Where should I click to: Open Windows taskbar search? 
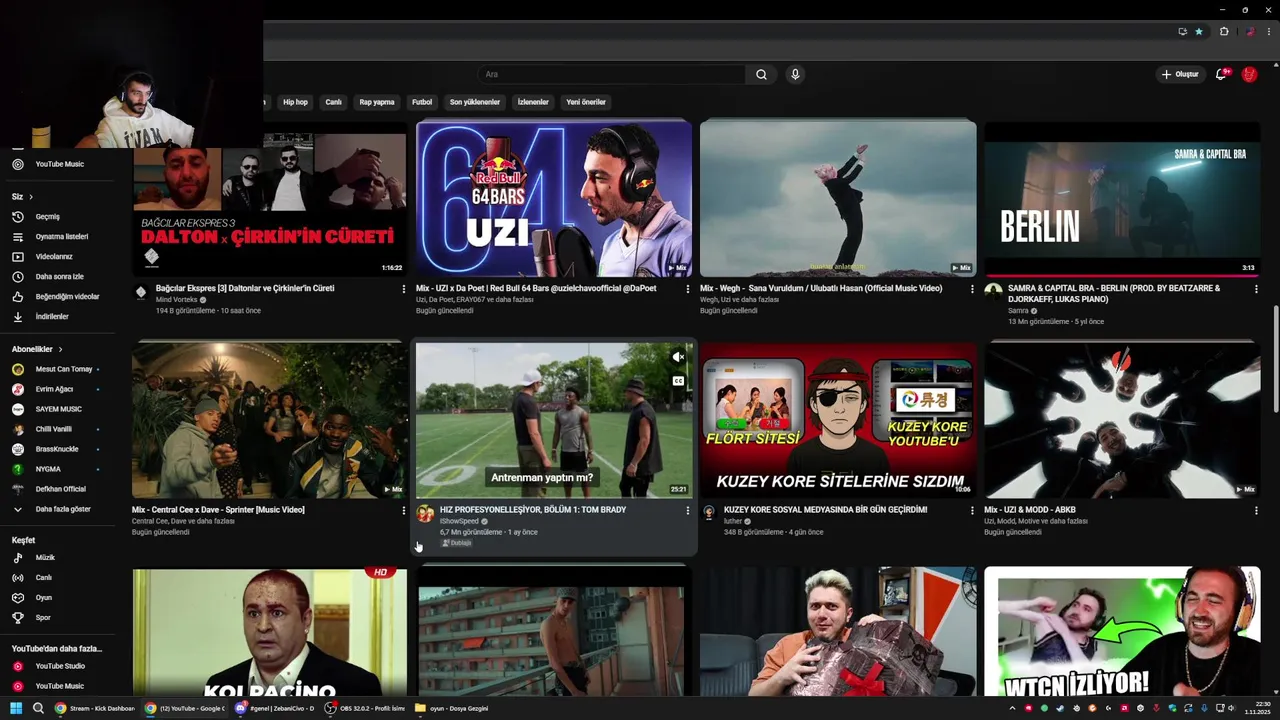(x=38, y=708)
